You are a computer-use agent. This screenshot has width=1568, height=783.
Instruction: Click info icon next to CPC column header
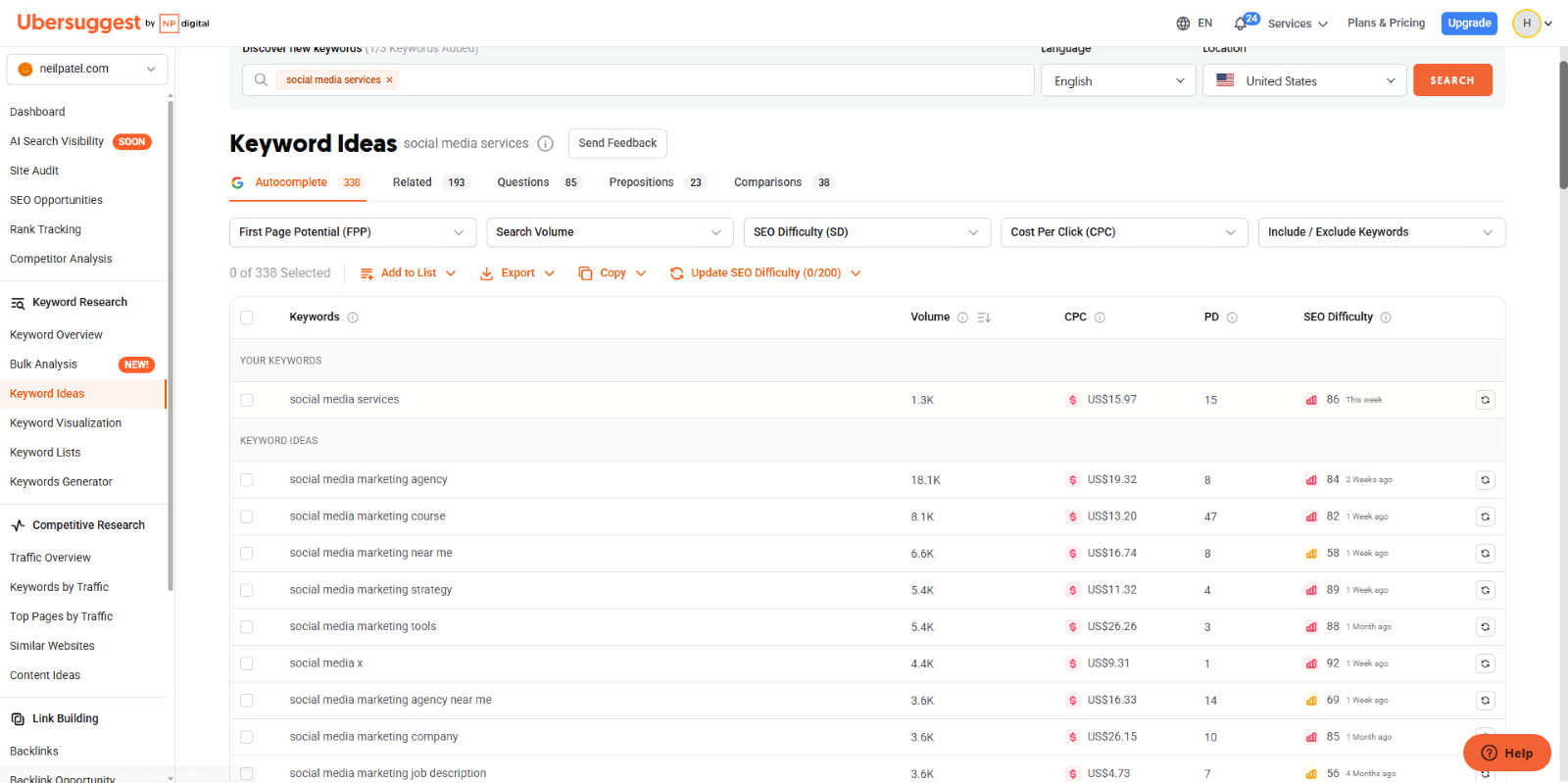click(1100, 318)
